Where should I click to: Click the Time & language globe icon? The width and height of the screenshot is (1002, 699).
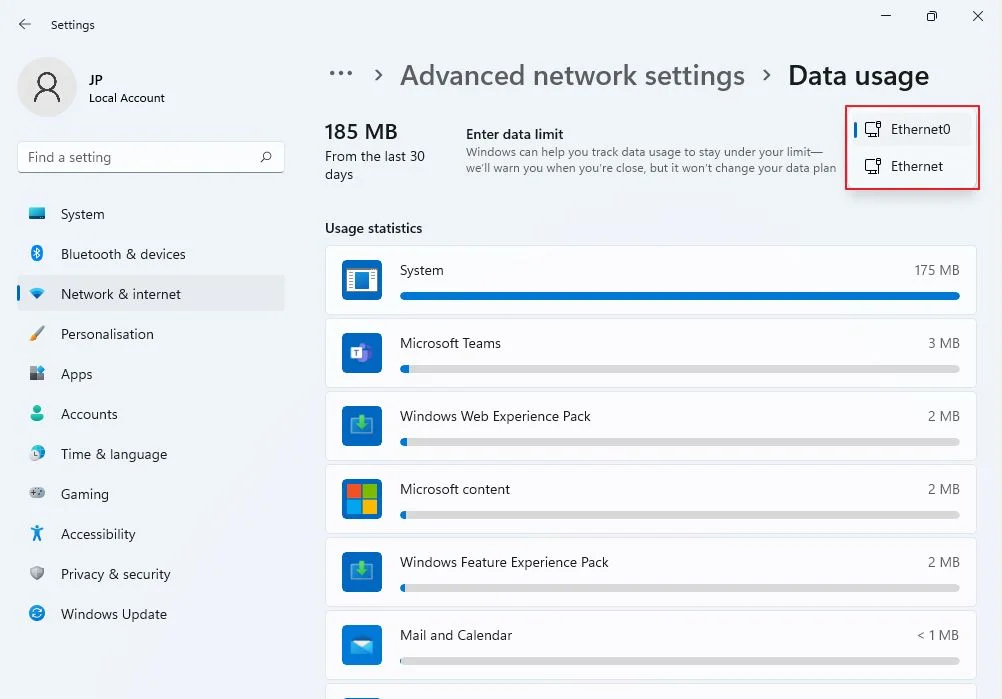click(37, 453)
